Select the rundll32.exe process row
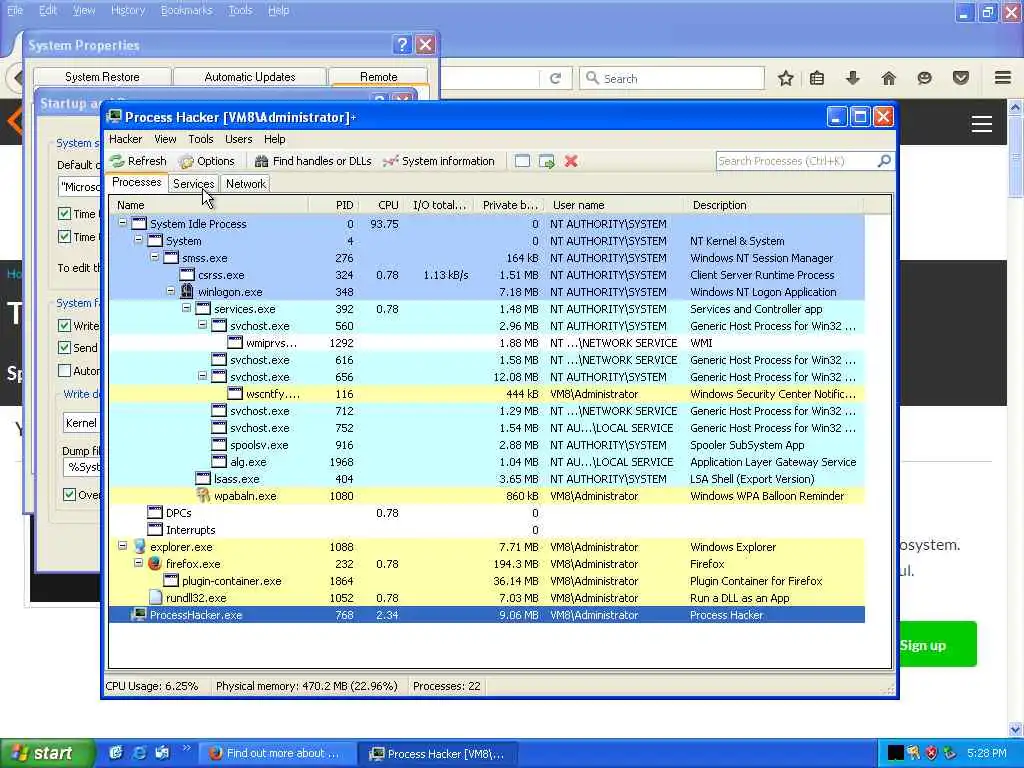This screenshot has height=768, width=1024. [487, 598]
